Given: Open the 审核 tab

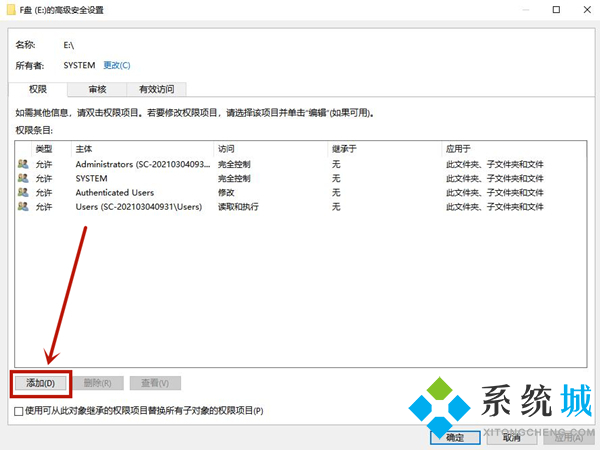Looking at the screenshot, I should [97, 89].
